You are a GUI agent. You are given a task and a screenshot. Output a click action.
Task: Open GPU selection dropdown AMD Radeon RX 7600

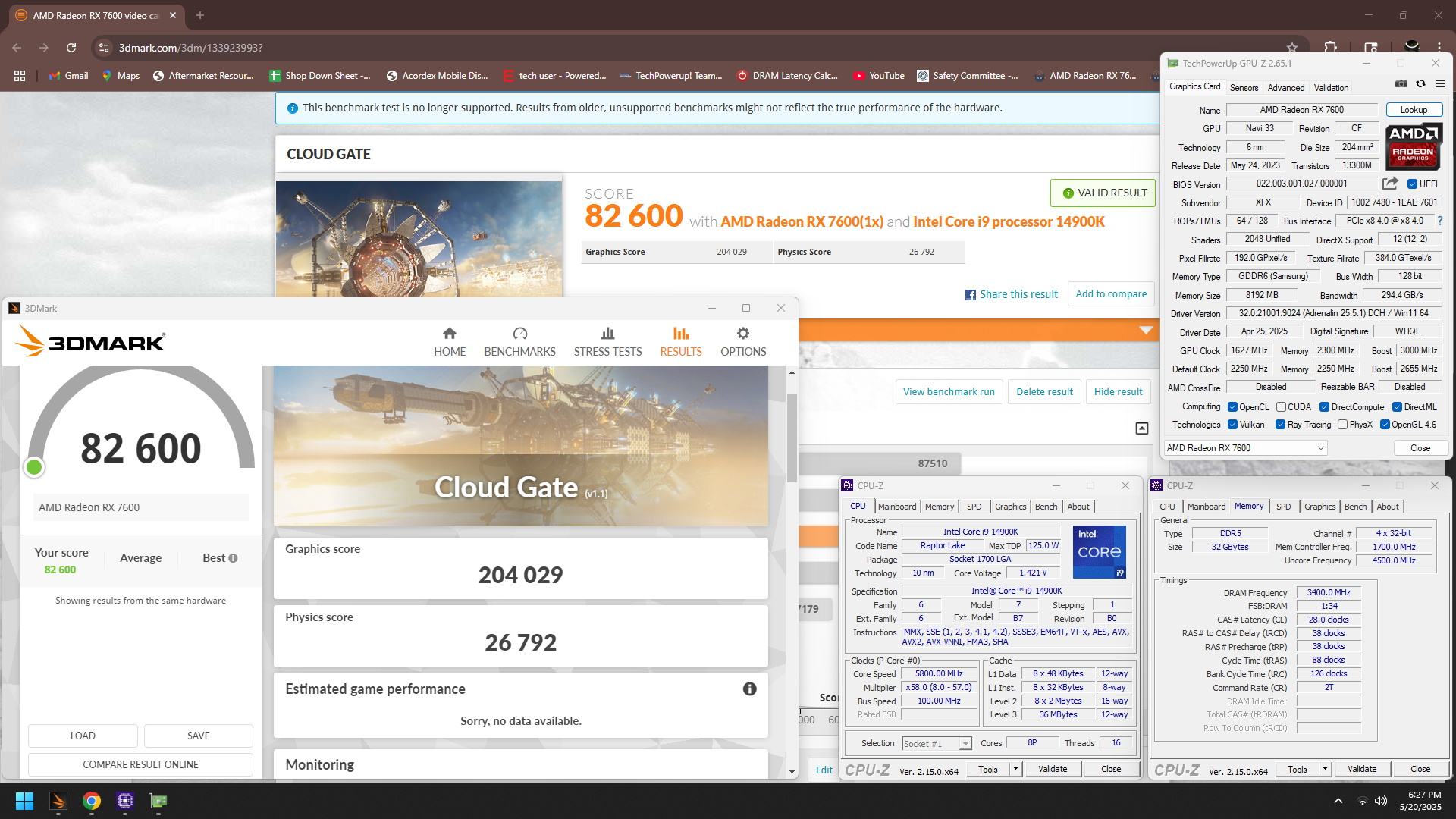pos(1245,448)
